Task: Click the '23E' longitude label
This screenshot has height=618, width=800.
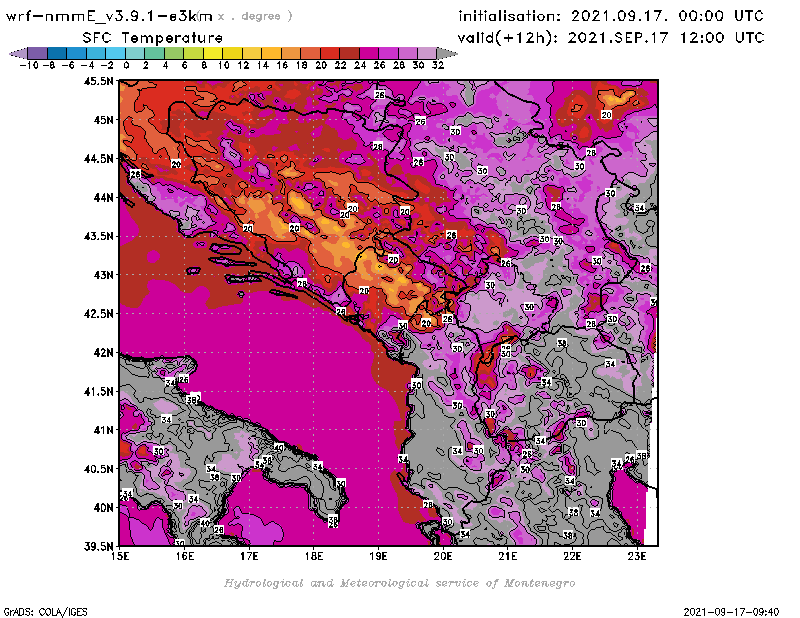Action: pos(637,556)
